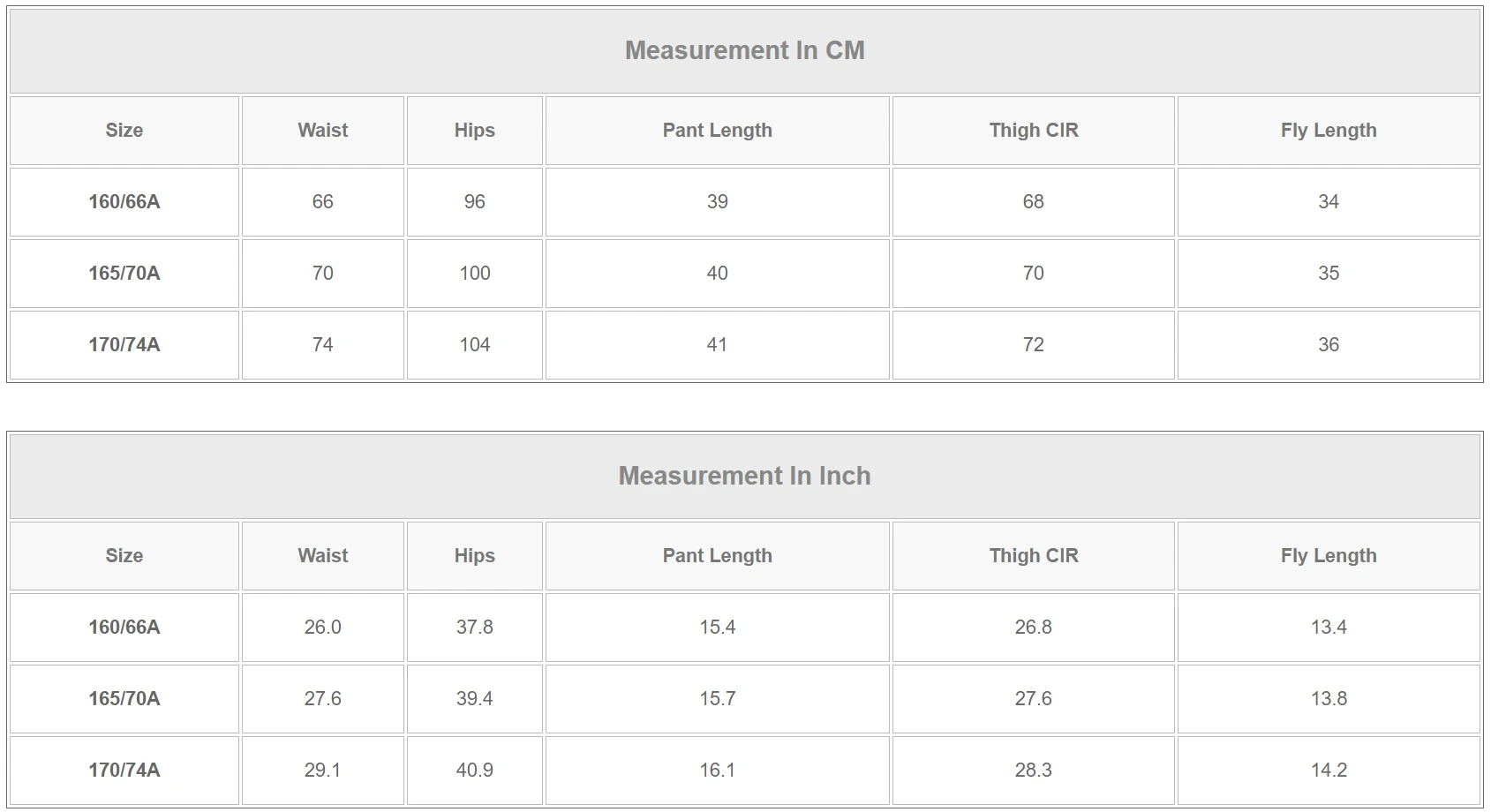Image resolution: width=1491 pixels, height=812 pixels.
Task: Click the hips value 104 cell
Action: click(x=475, y=345)
